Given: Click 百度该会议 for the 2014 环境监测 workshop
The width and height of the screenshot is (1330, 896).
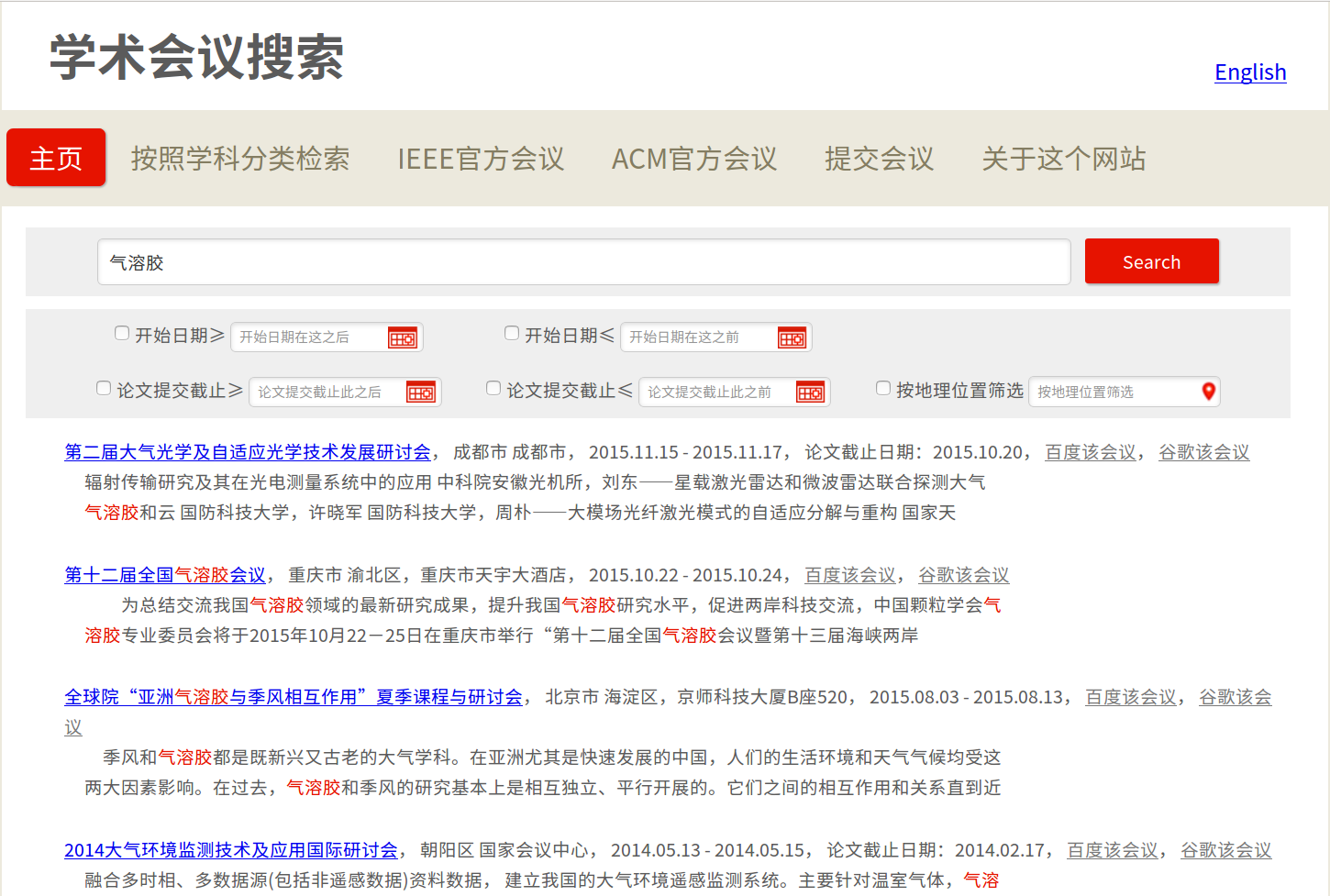Looking at the screenshot, I should click(x=1111, y=849).
